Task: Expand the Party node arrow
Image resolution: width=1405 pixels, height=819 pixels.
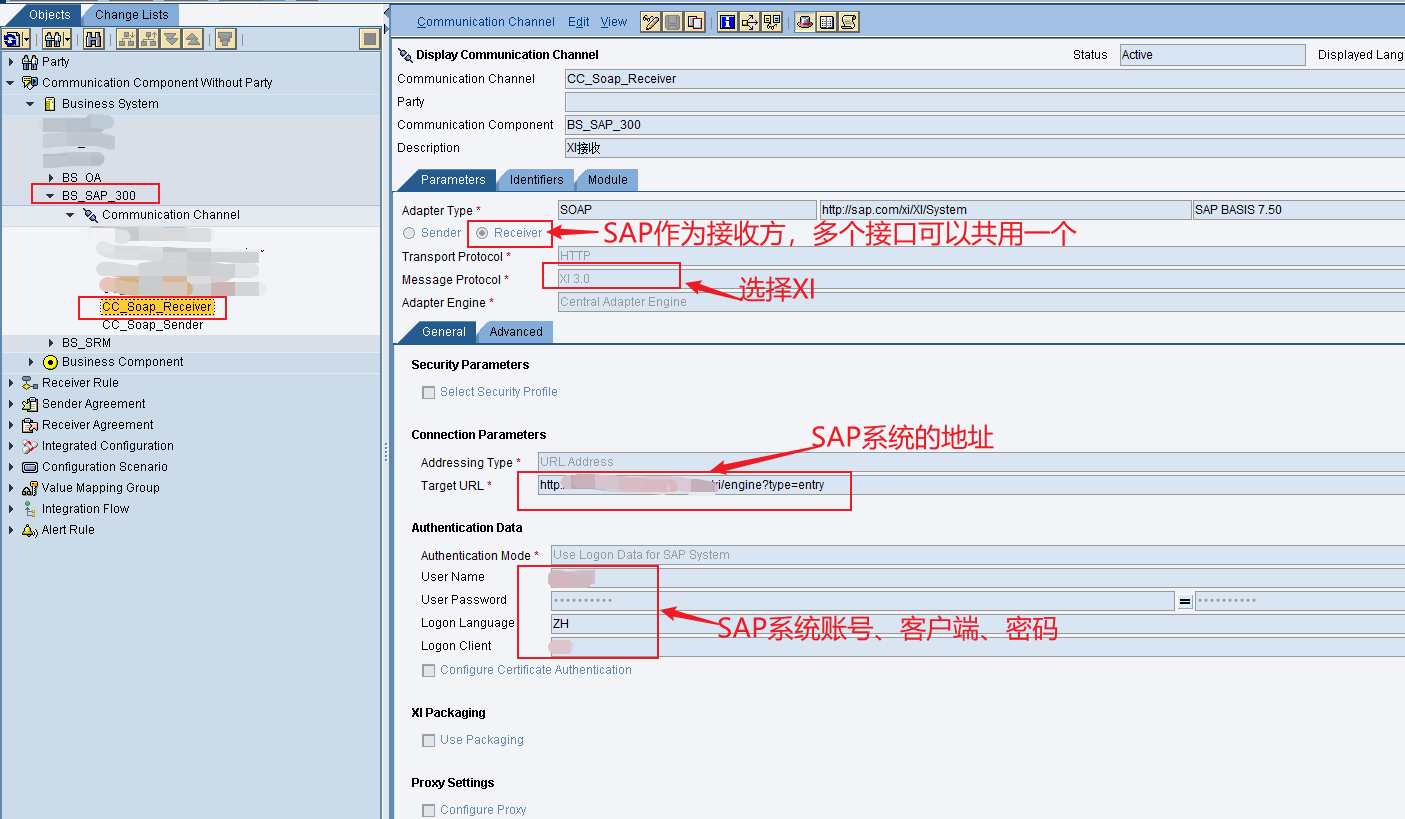Action: click(11, 62)
